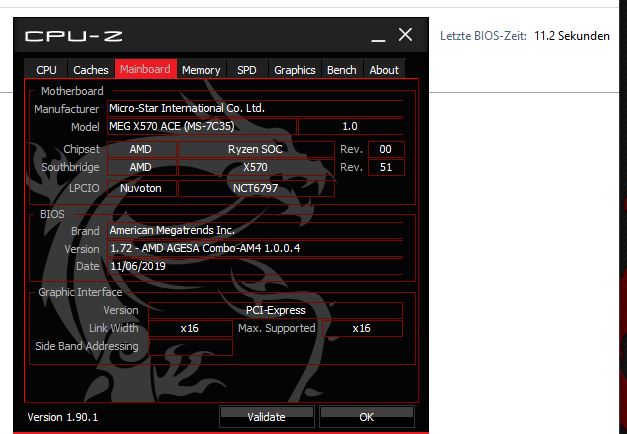Click the LPCIO Nuvoton field
The width and height of the screenshot is (627, 434).
[142, 188]
